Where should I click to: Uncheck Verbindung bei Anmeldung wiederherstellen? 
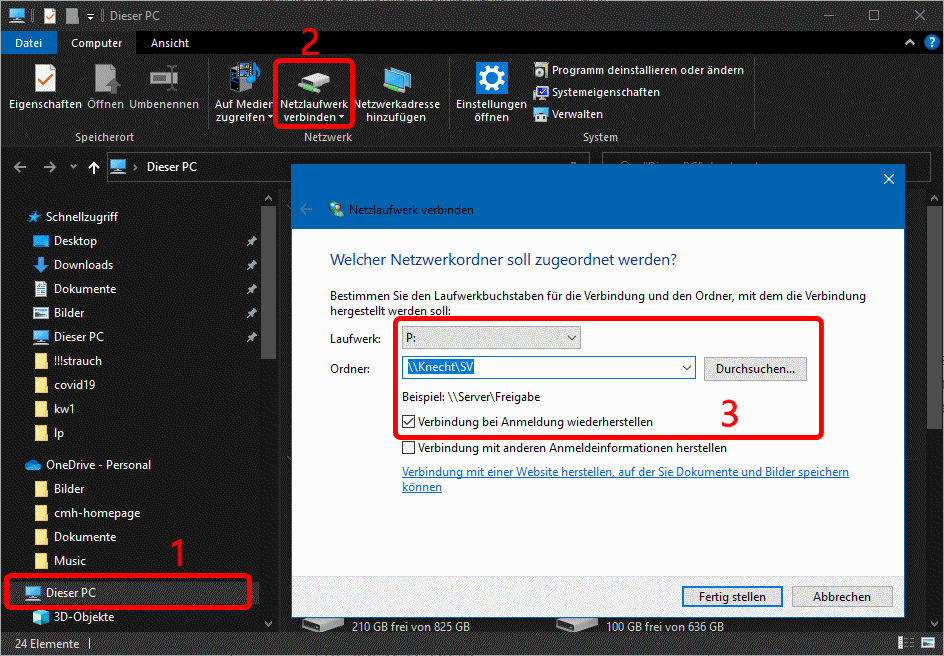tap(410, 422)
